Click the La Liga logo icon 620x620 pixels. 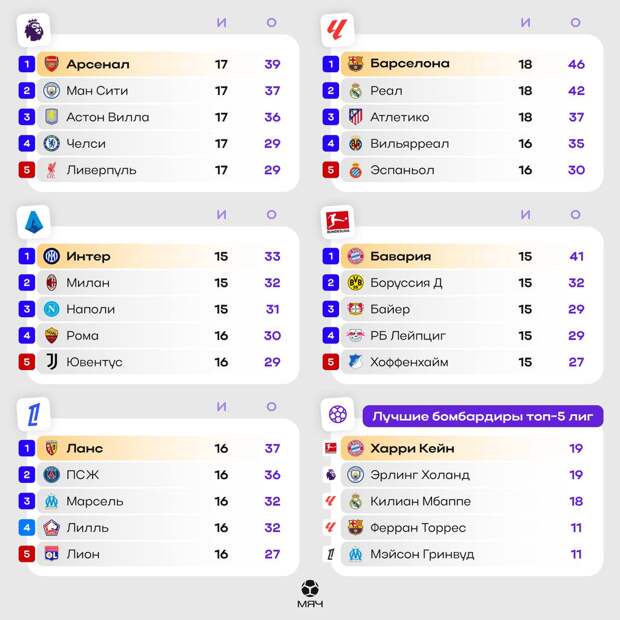pyautogui.click(x=337, y=30)
